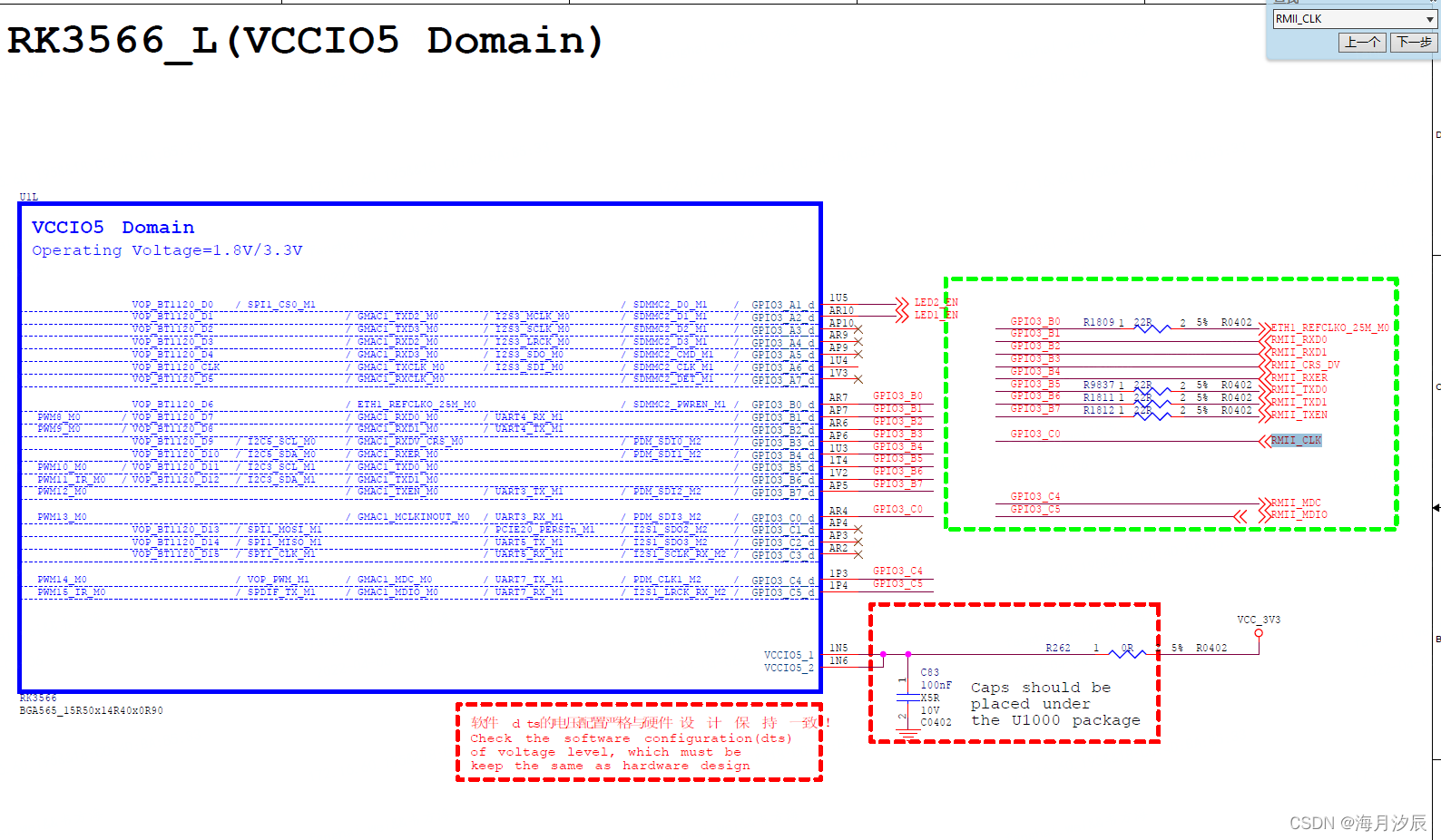
Task: Click the VCCIO5_2 power pin label
Action: point(789,668)
